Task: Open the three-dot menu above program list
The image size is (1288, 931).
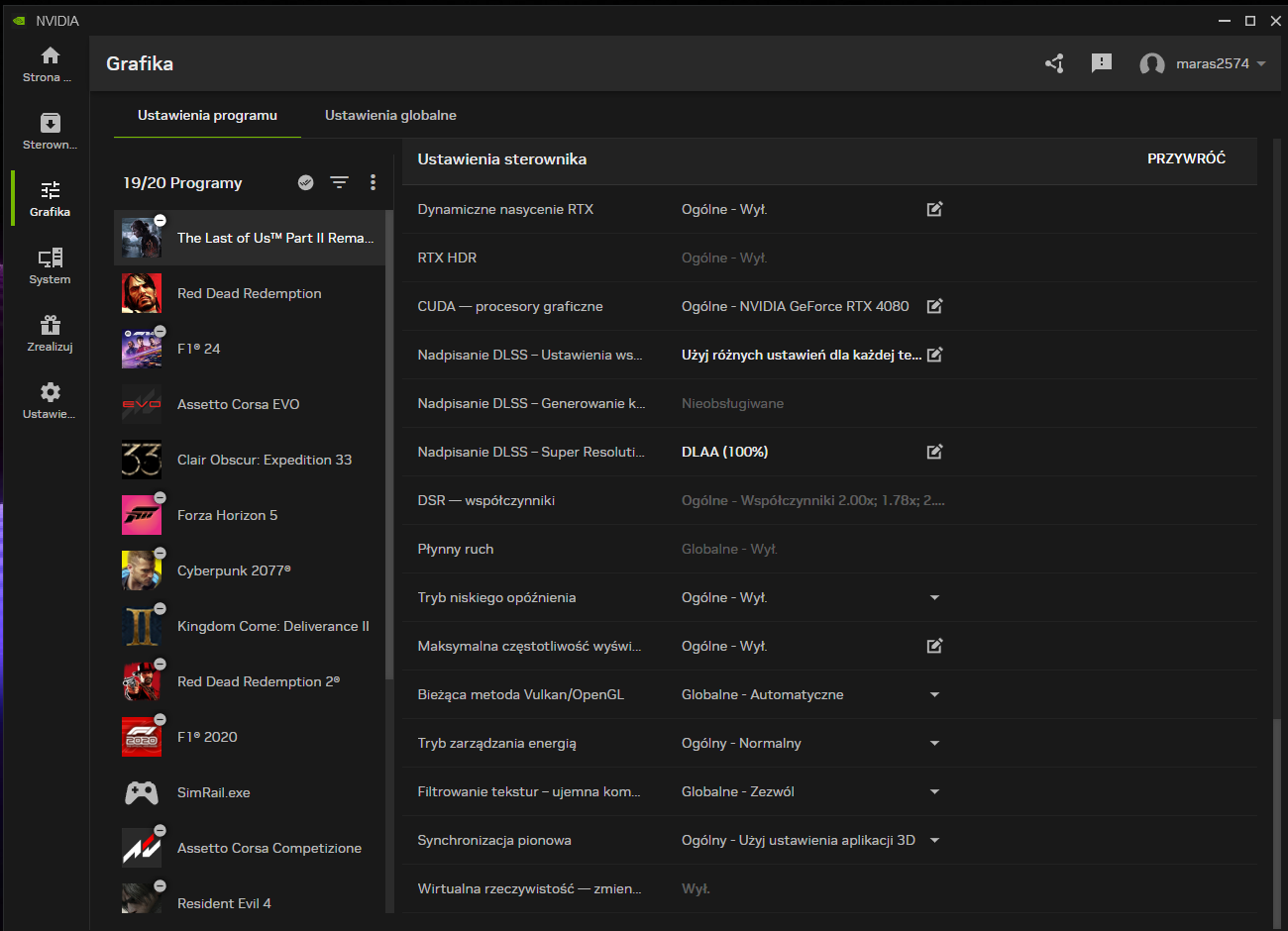Action: [373, 182]
